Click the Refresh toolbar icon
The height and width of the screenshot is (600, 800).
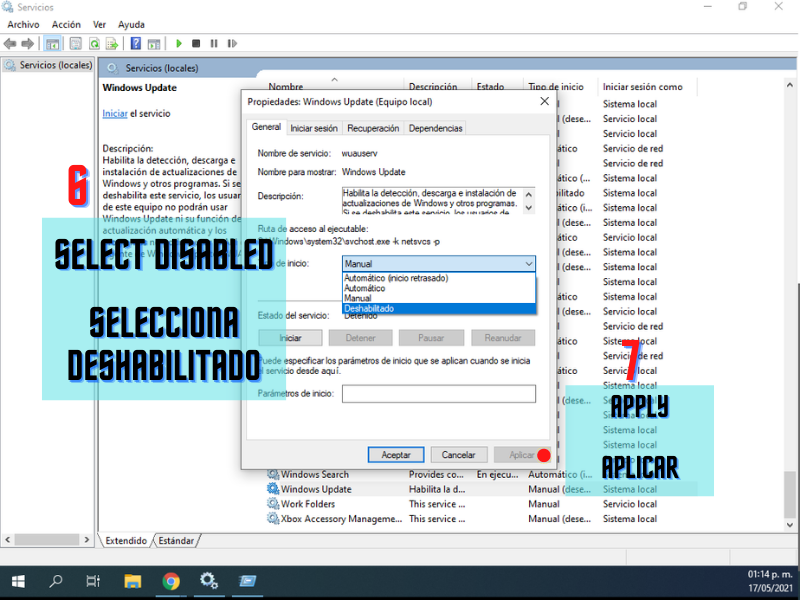(94, 44)
